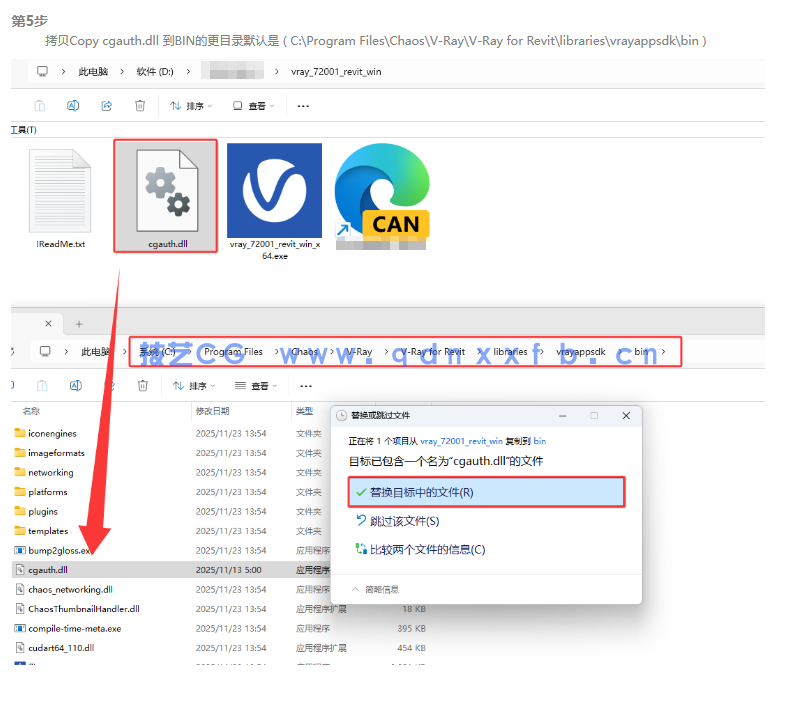Click vray_72001_revit_win in the breadcrumb
794x709 pixels.
pyautogui.click(x=336, y=71)
